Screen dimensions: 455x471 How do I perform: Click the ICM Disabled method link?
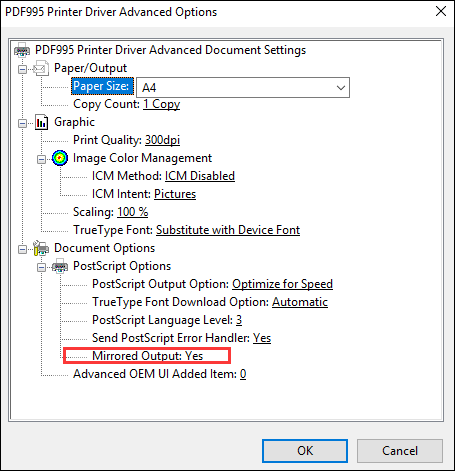tap(200, 176)
